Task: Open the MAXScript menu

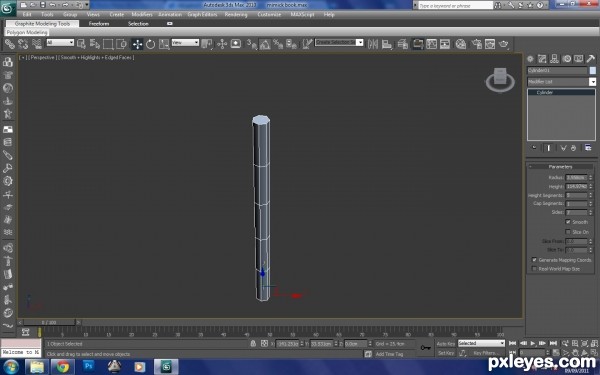Action: click(302, 15)
